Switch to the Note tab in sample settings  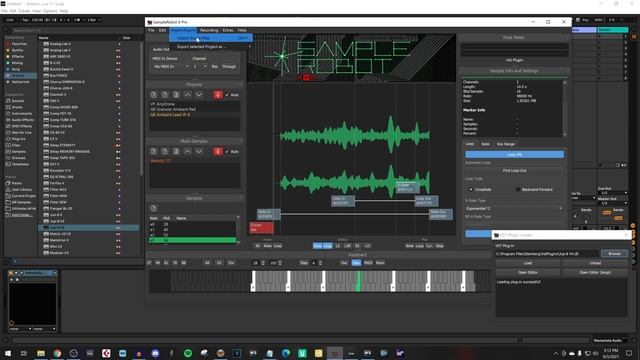(x=485, y=144)
